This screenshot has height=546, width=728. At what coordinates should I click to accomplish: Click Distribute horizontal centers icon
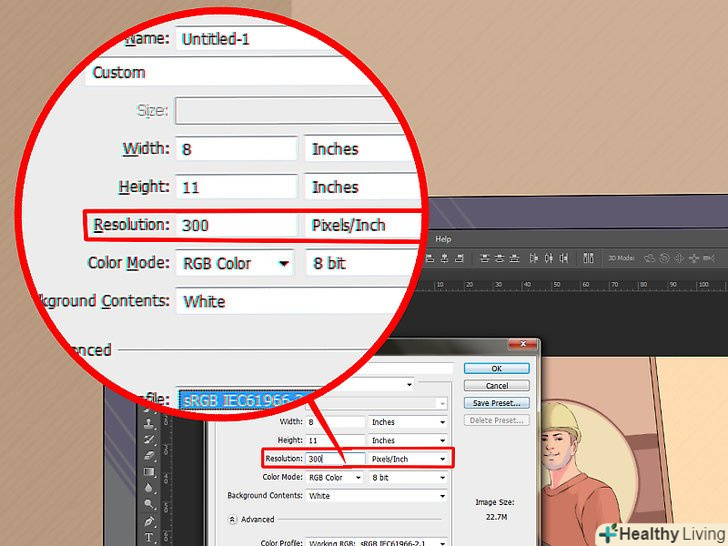coord(549,258)
